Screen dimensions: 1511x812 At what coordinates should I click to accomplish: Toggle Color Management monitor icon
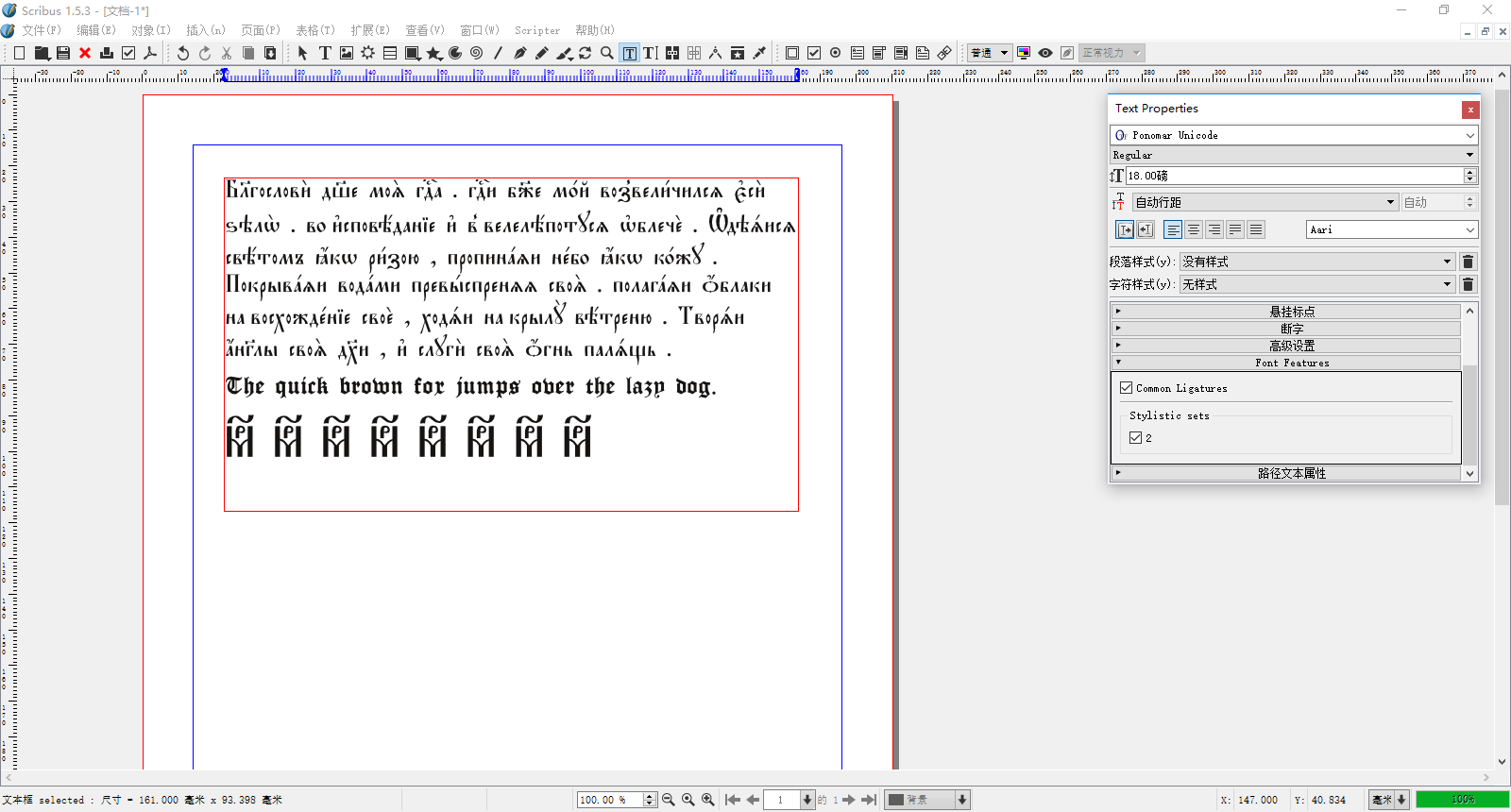click(x=1024, y=53)
